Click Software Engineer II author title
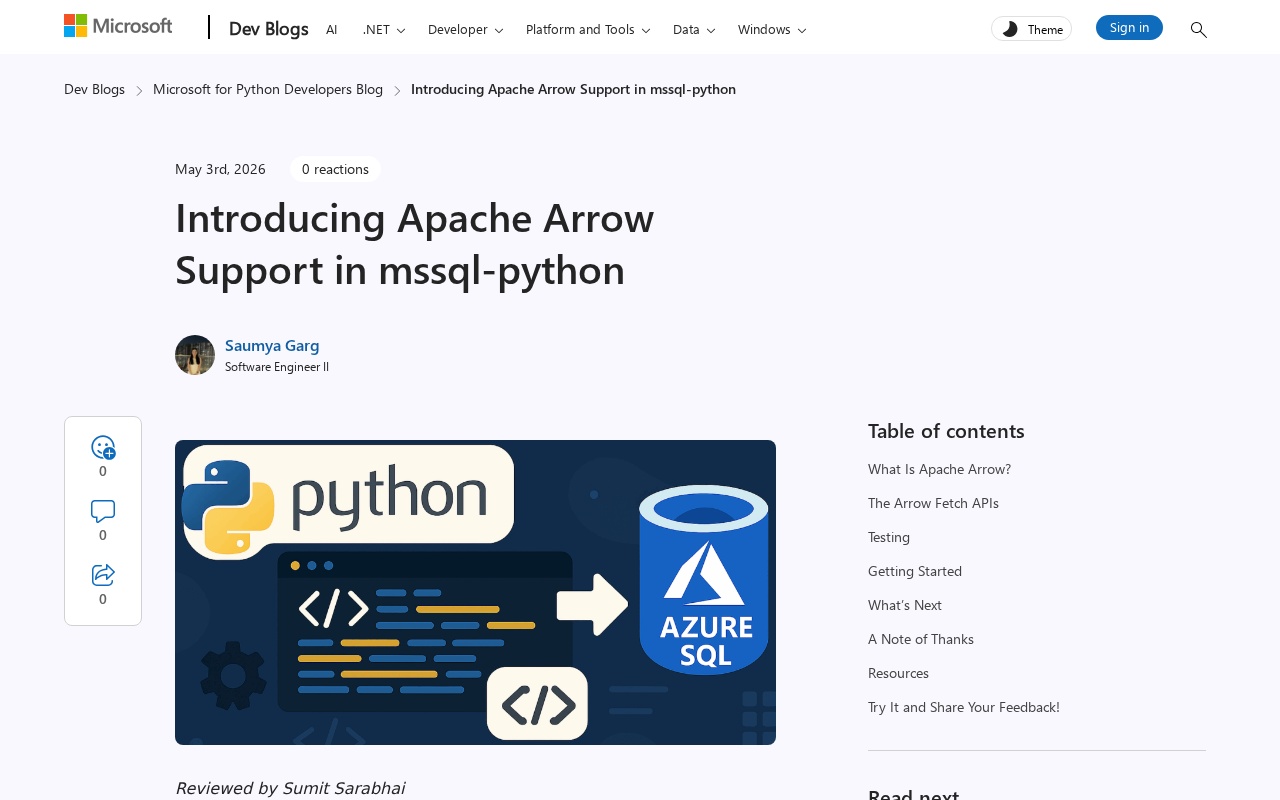 (277, 367)
